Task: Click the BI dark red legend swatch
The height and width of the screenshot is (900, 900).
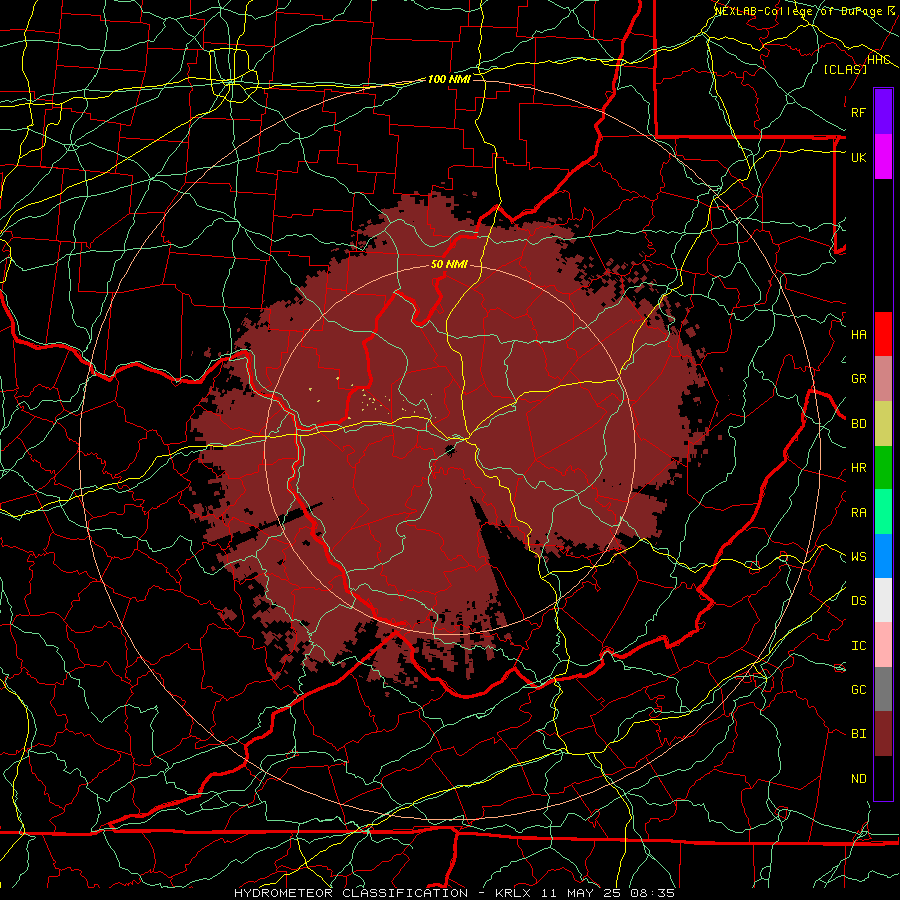Action: (x=883, y=734)
